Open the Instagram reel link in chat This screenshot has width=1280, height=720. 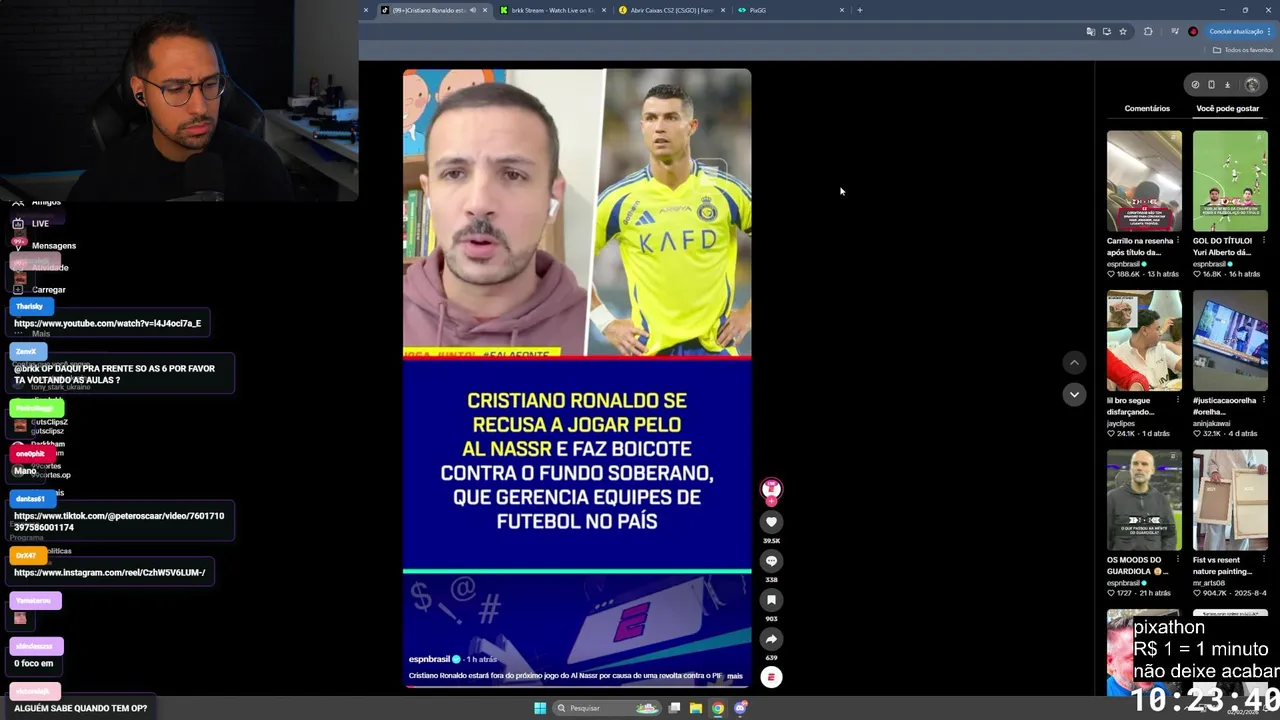pos(109,573)
